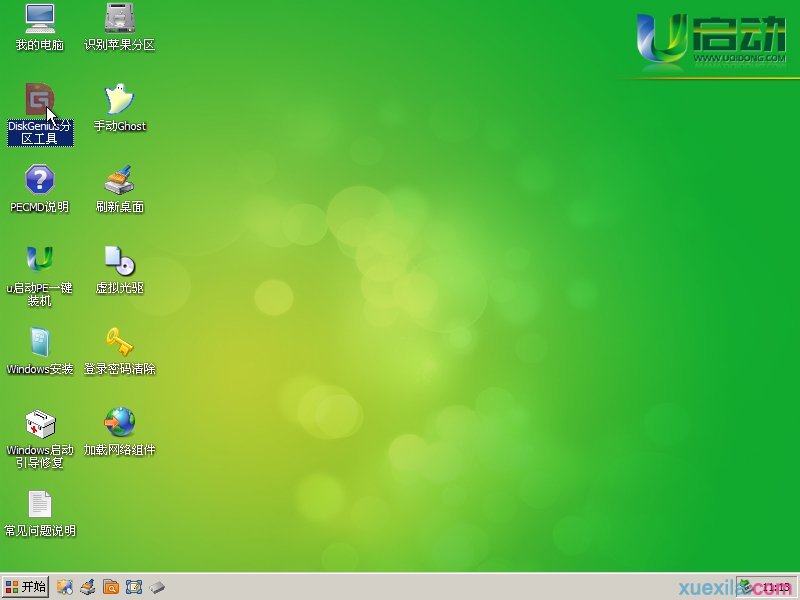Click the 开始 Start button

pos(28,586)
